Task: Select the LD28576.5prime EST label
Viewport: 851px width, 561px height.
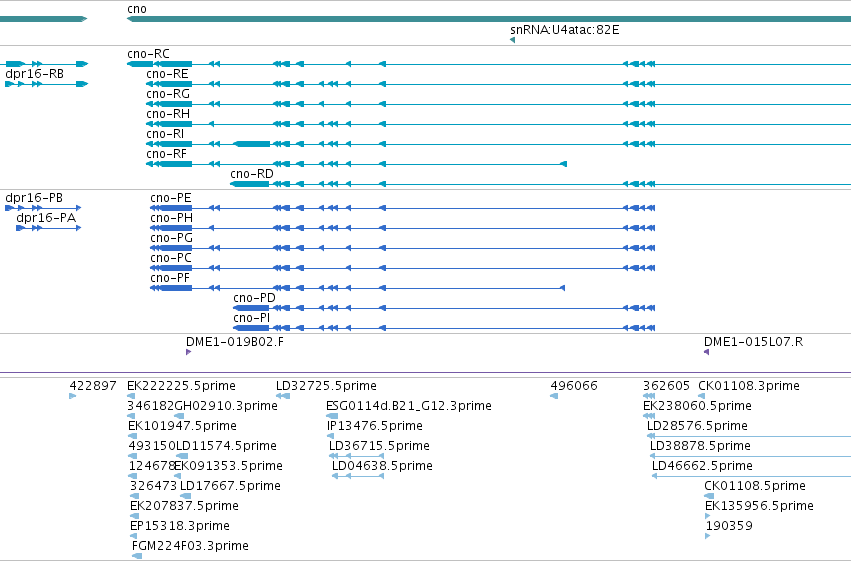Action: 697,426
